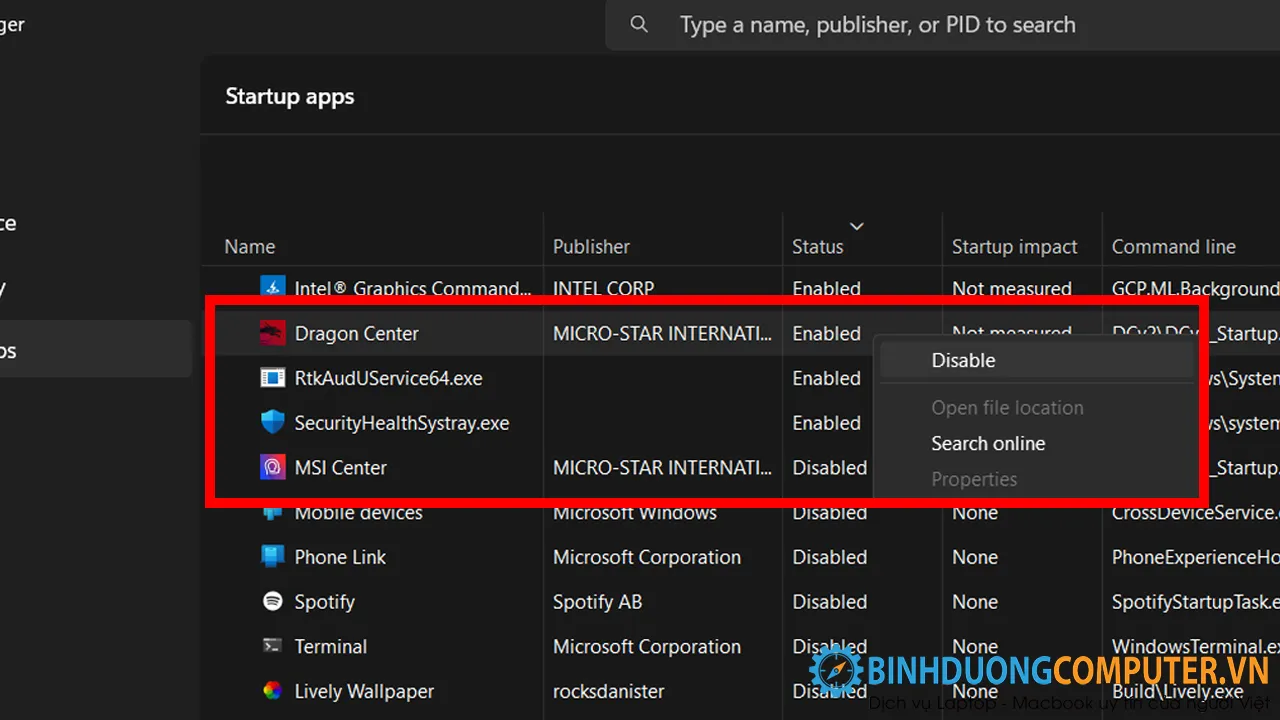Click the Startup impact column header
The image size is (1280, 720).
(x=1014, y=246)
